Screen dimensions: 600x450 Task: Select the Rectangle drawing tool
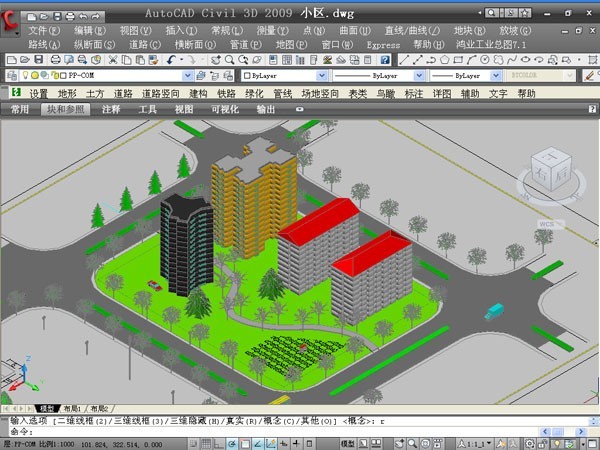pyautogui.click(x=458, y=60)
